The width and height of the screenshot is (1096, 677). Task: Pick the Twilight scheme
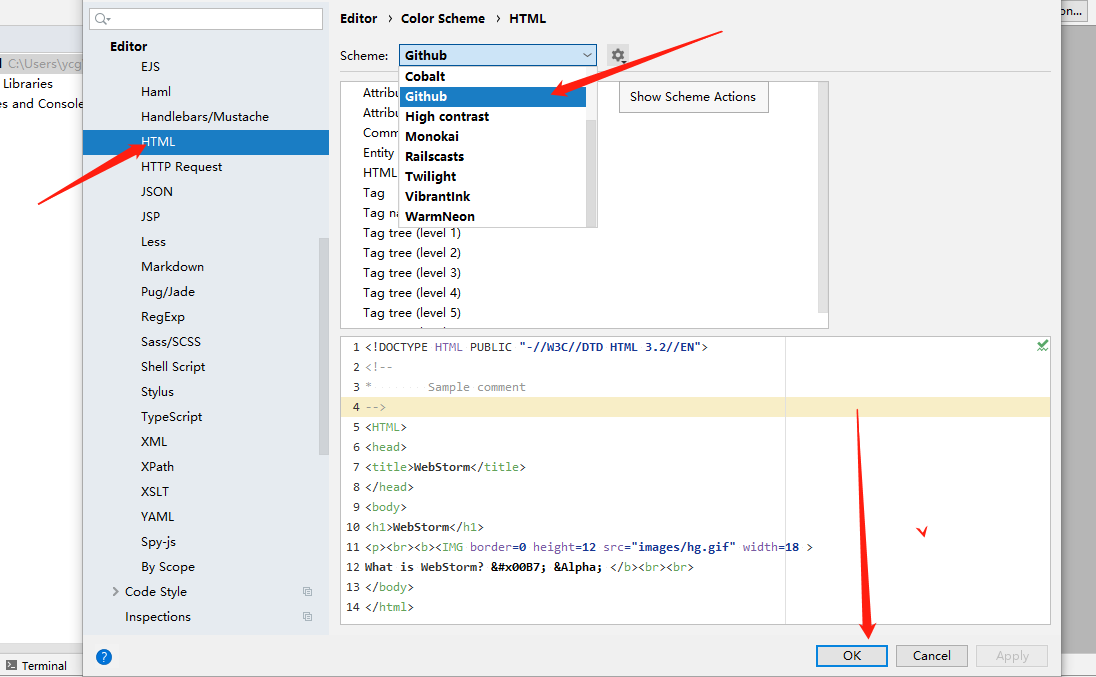coord(492,177)
